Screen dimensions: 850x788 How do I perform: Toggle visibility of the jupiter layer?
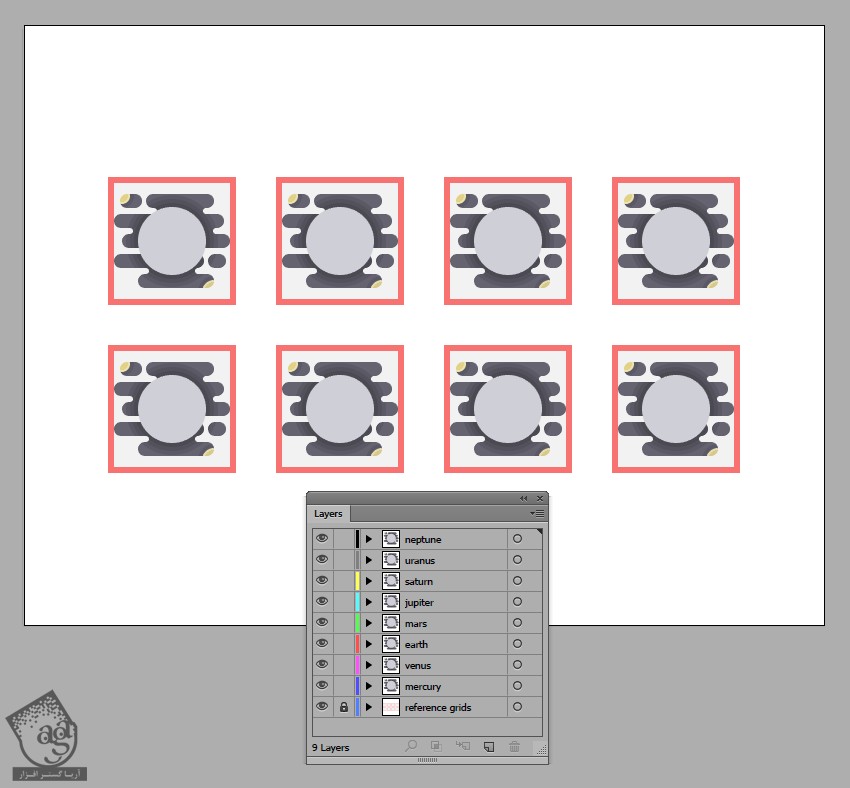(x=322, y=602)
